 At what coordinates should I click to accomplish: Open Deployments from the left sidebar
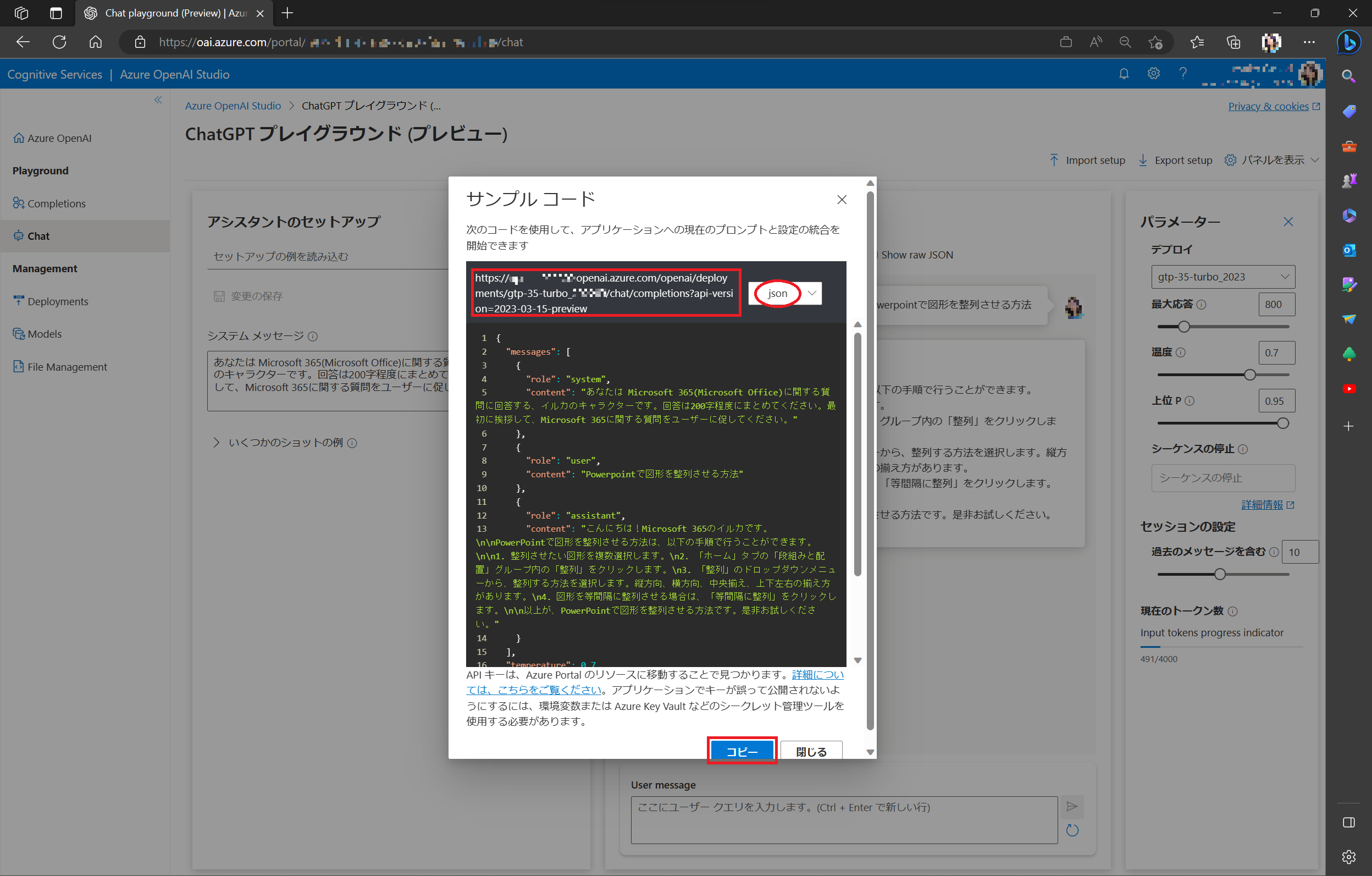(58, 301)
